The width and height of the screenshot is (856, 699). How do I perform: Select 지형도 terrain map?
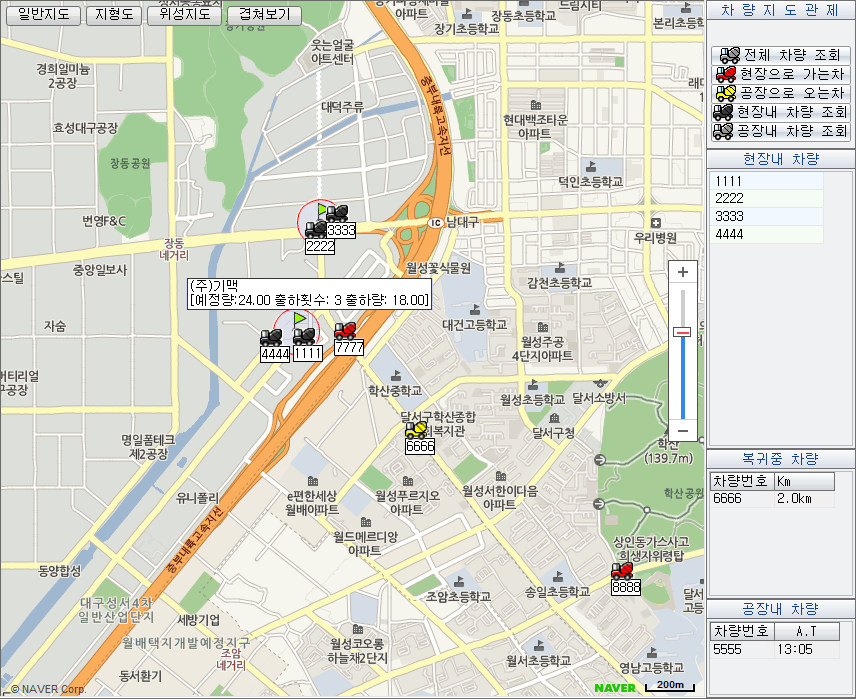point(113,15)
